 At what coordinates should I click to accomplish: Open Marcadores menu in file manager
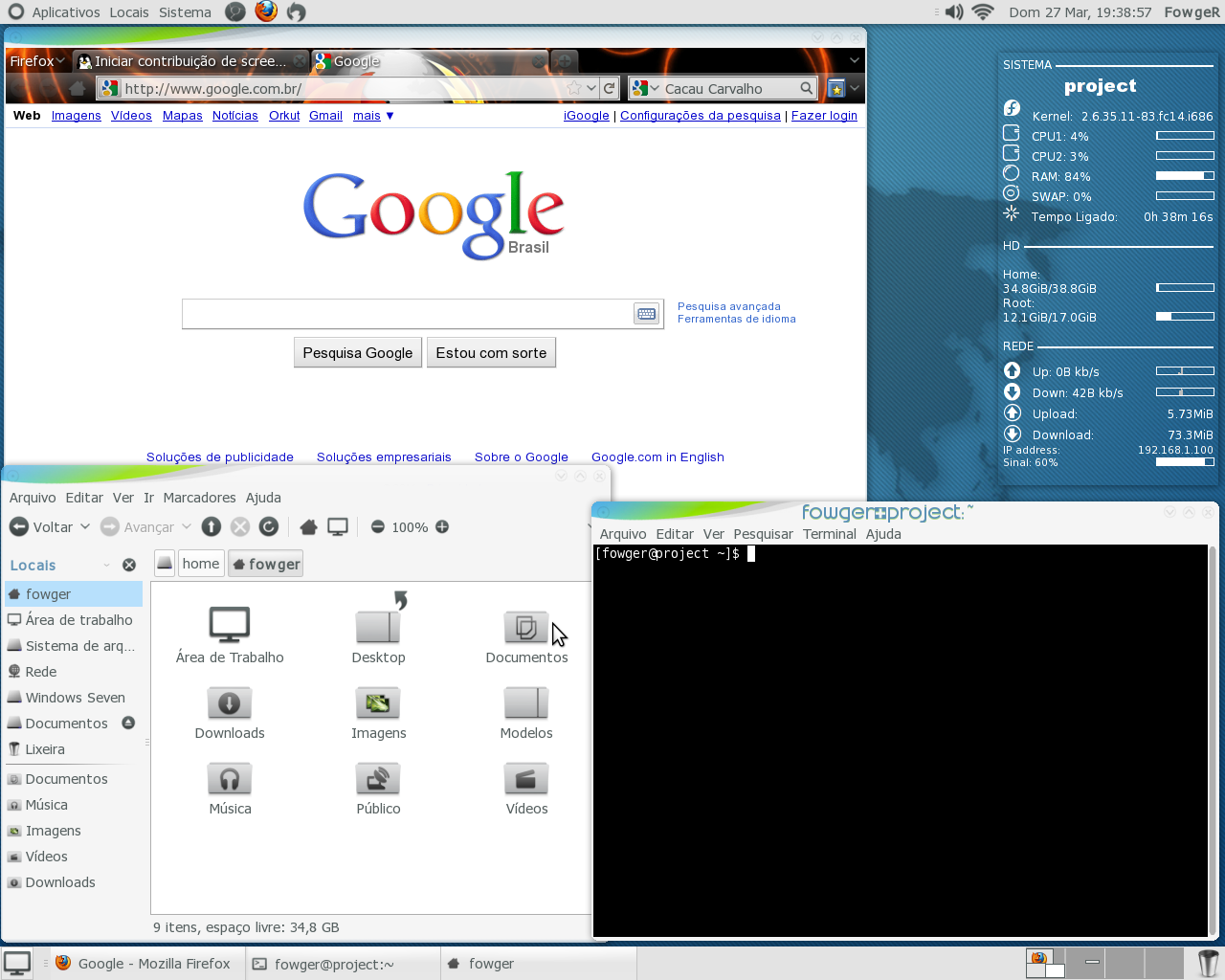[x=199, y=498]
